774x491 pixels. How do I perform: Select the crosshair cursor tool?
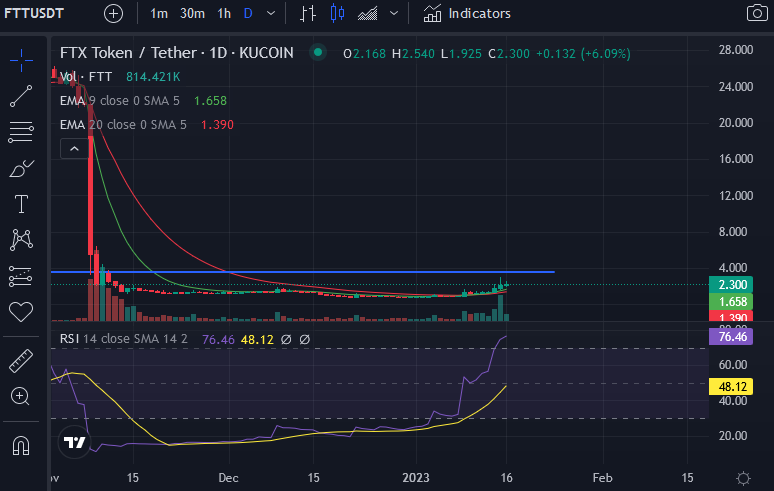point(21,59)
